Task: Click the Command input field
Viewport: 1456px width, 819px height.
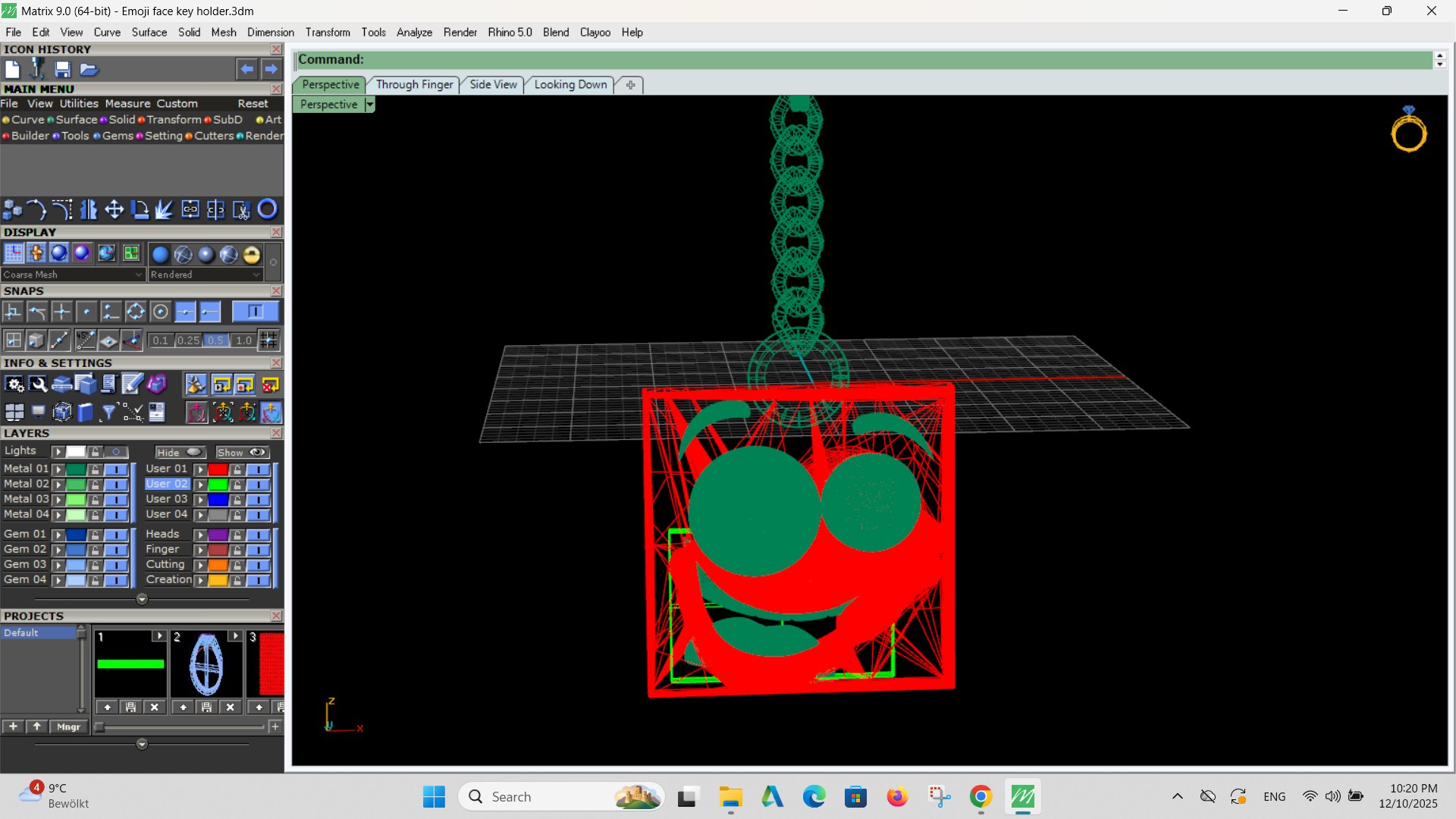Action: pyautogui.click(x=863, y=60)
